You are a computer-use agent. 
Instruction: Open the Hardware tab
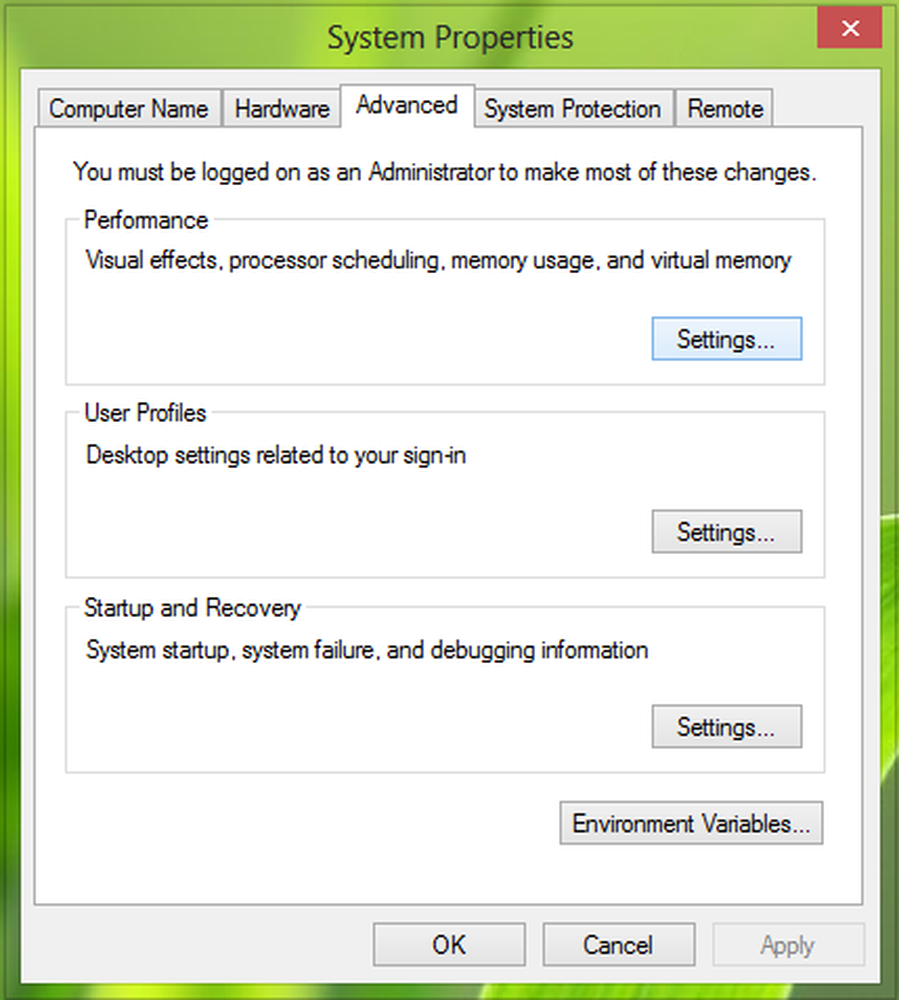(282, 109)
